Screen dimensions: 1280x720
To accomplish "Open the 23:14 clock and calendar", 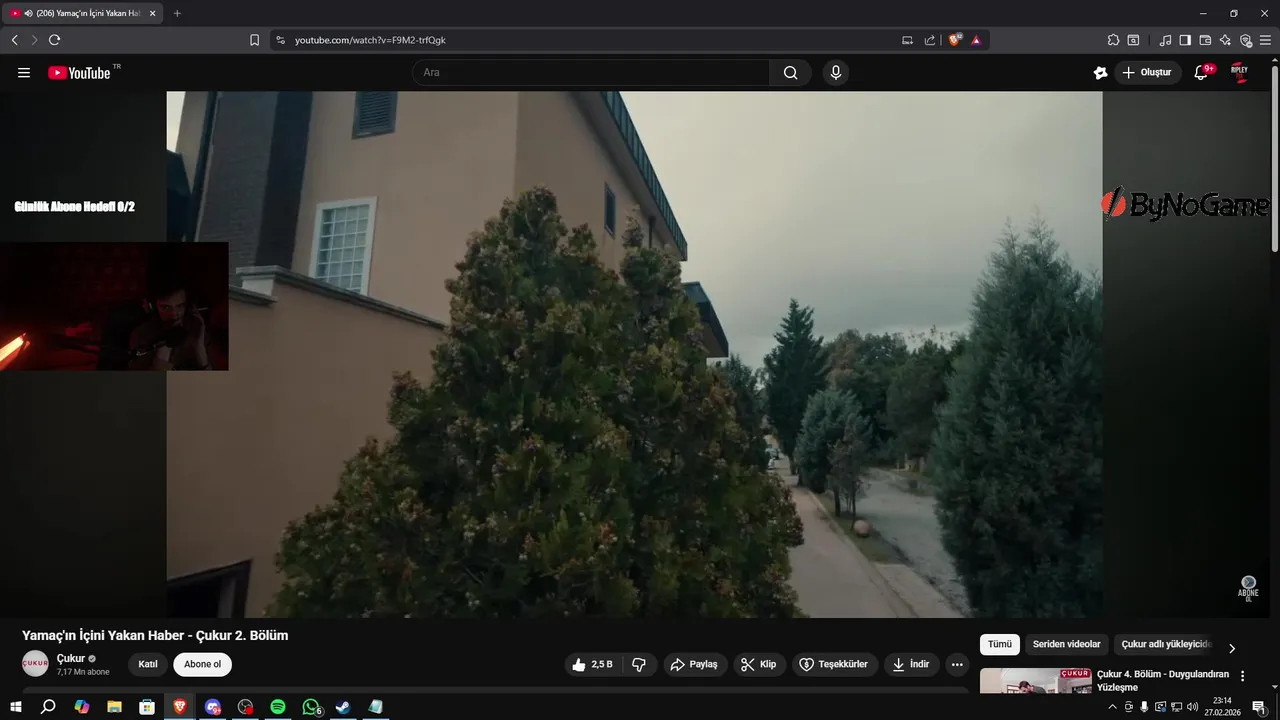I will click(1222, 707).
